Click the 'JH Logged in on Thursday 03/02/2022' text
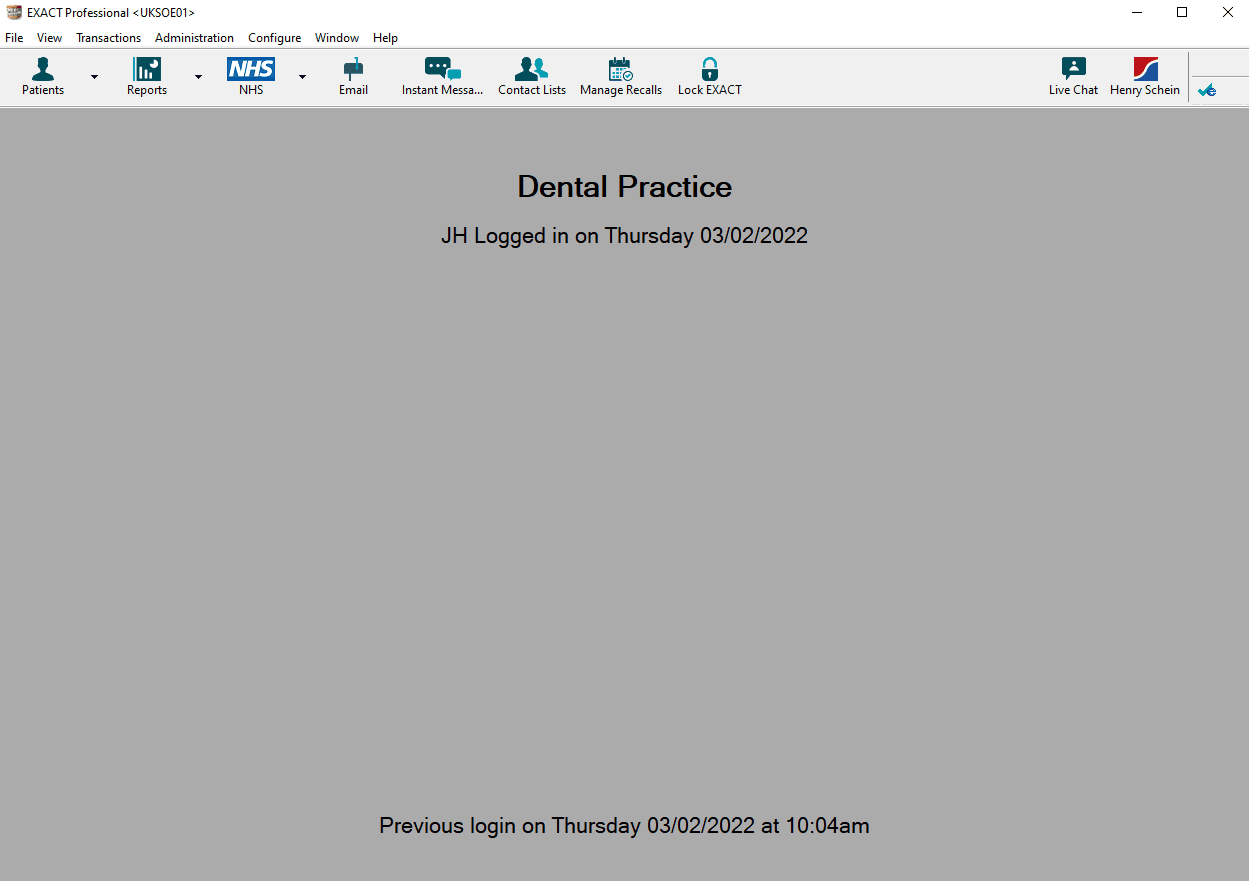The width and height of the screenshot is (1249, 881). (x=625, y=236)
